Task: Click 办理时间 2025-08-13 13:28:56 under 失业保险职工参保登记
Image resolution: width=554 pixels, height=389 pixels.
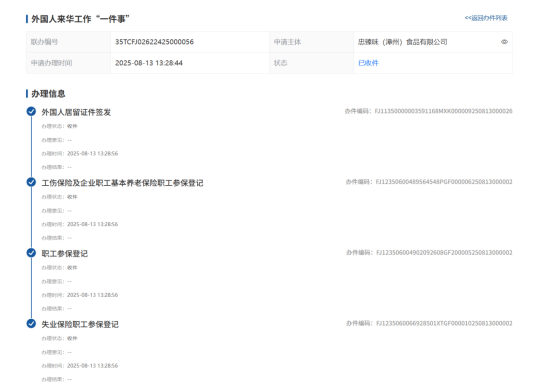Action: click(80, 365)
